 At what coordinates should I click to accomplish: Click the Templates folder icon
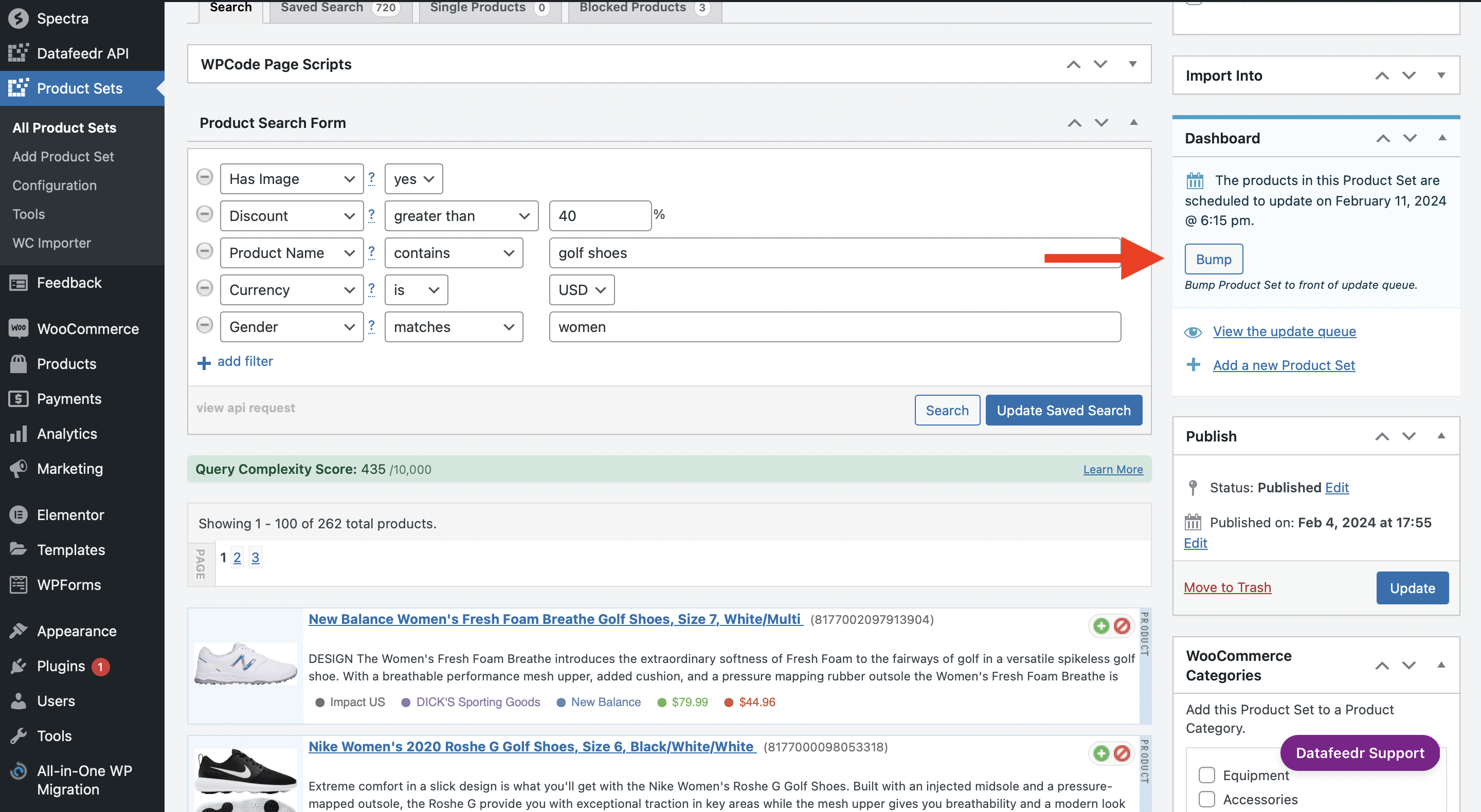[x=19, y=549]
